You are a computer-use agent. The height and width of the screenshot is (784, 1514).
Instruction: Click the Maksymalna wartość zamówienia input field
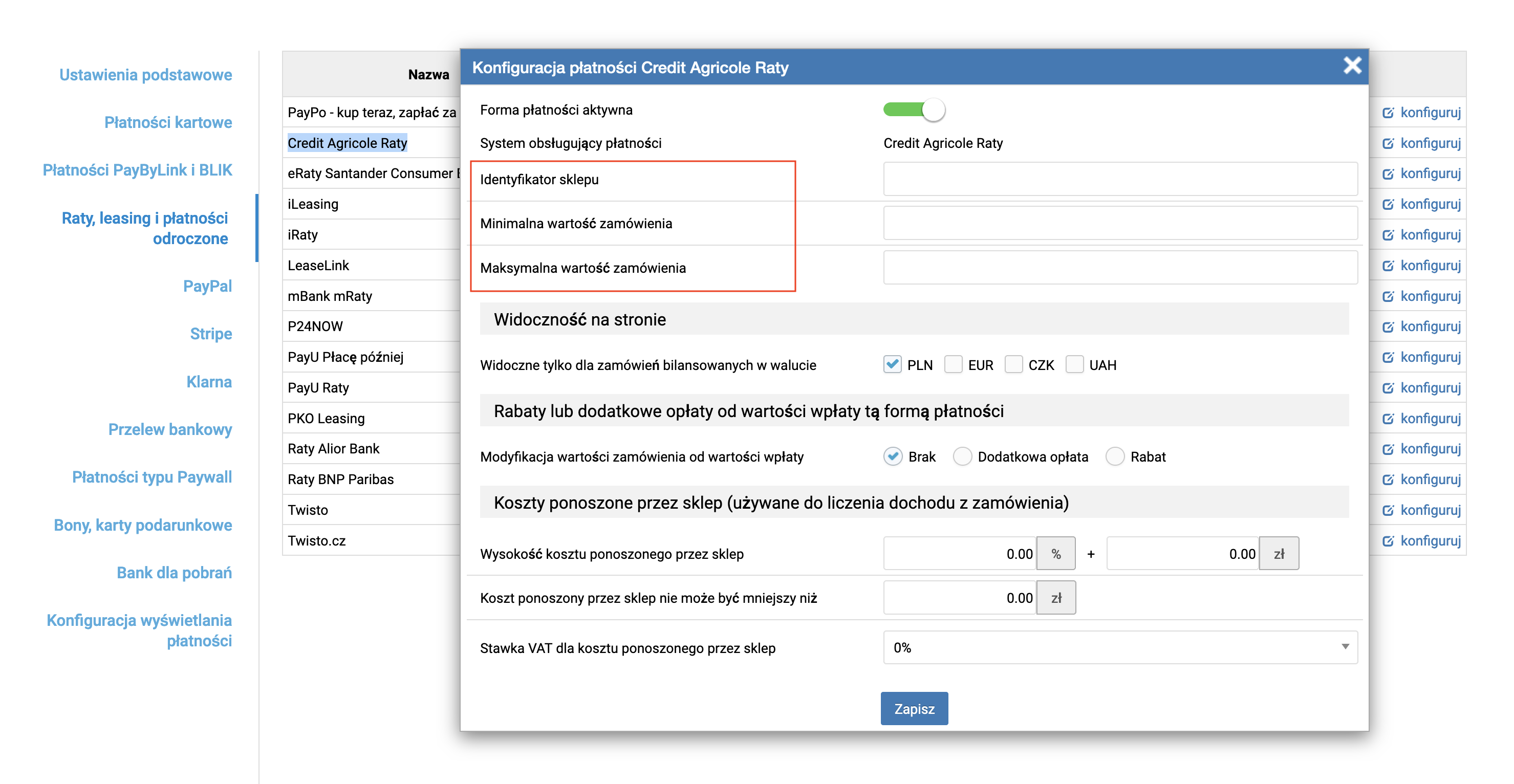point(1119,268)
